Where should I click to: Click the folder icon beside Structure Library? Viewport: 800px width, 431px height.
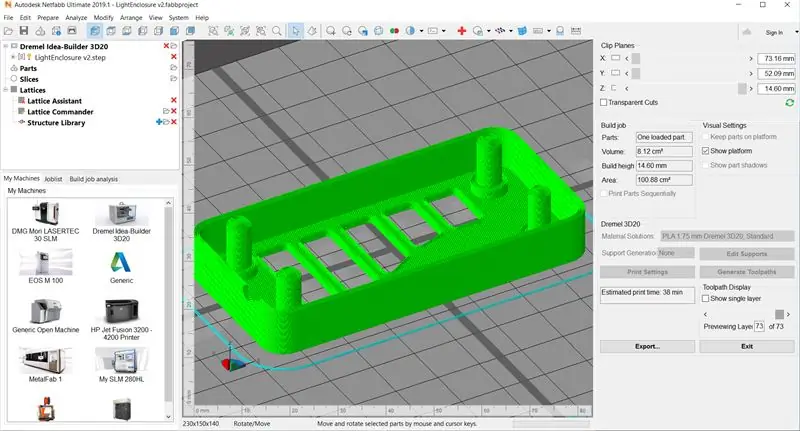pos(166,122)
